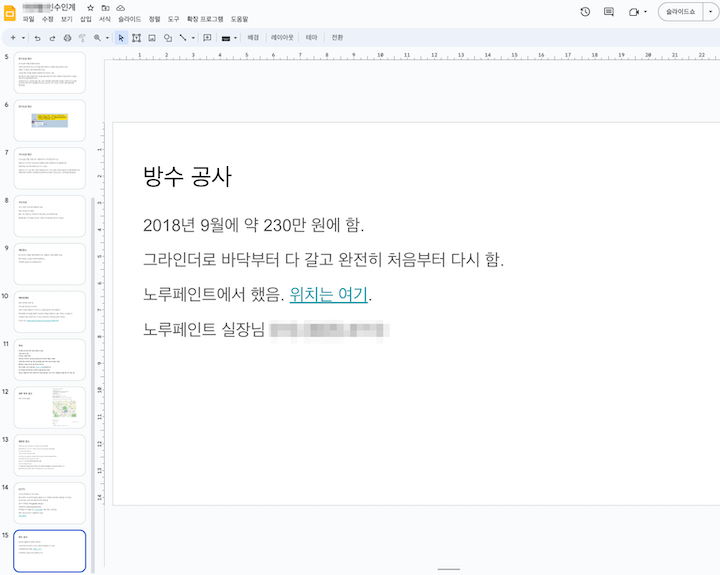This screenshot has height=575, width=720.
Task: Select slide 9 thumbnail
Action: click(50, 264)
